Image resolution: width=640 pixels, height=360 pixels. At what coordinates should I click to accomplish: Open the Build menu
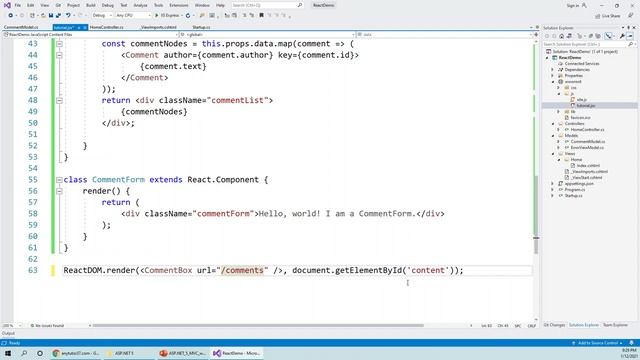(x=91, y=5)
